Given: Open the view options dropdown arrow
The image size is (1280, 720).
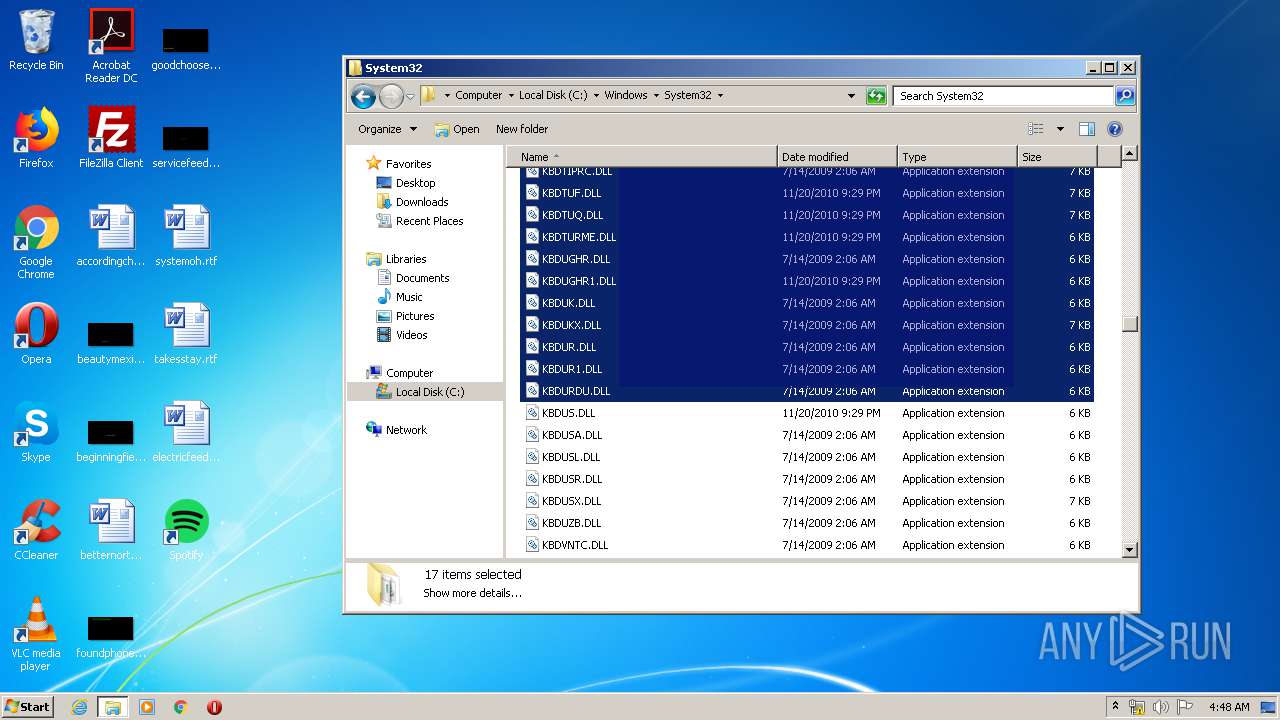Looking at the screenshot, I should pos(1060,129).
